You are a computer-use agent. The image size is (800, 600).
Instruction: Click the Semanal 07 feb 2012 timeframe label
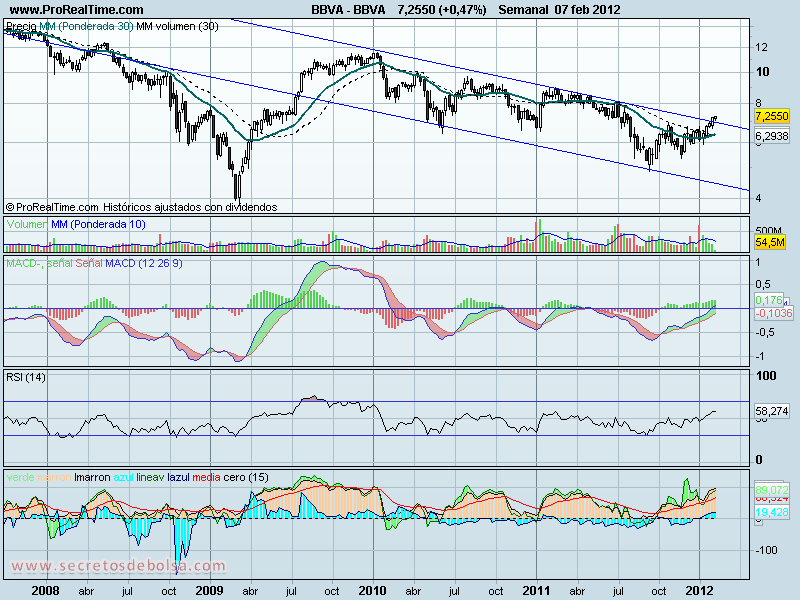pos(559,10)
